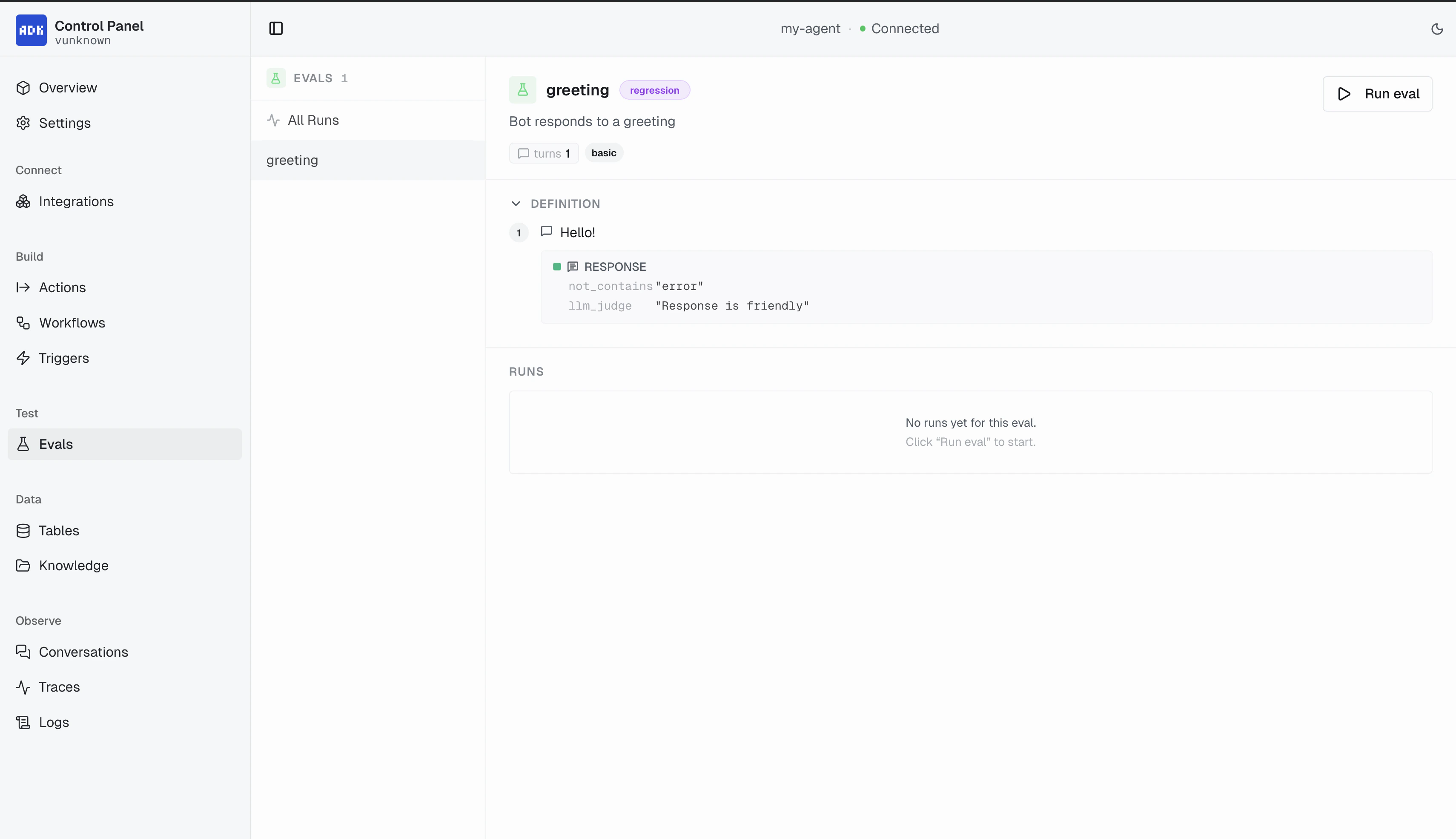Open Conversations in the Observe section

83,652
